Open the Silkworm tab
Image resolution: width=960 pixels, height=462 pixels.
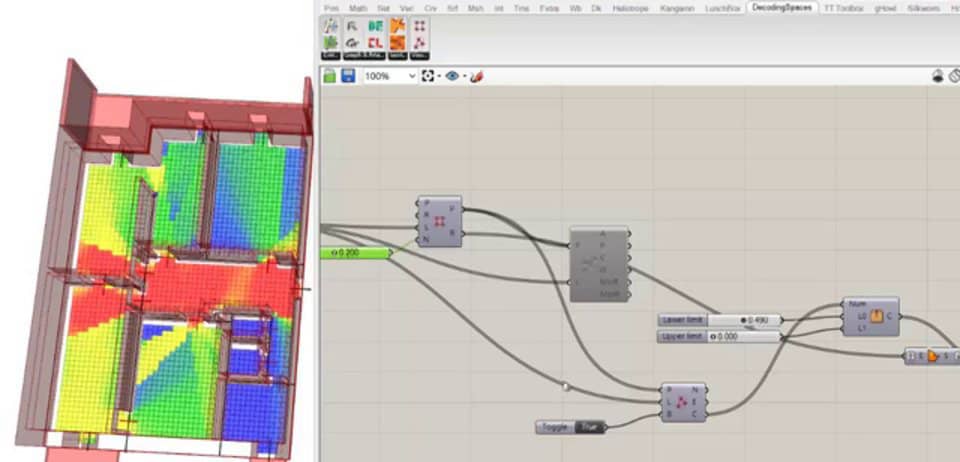point(923,9)
